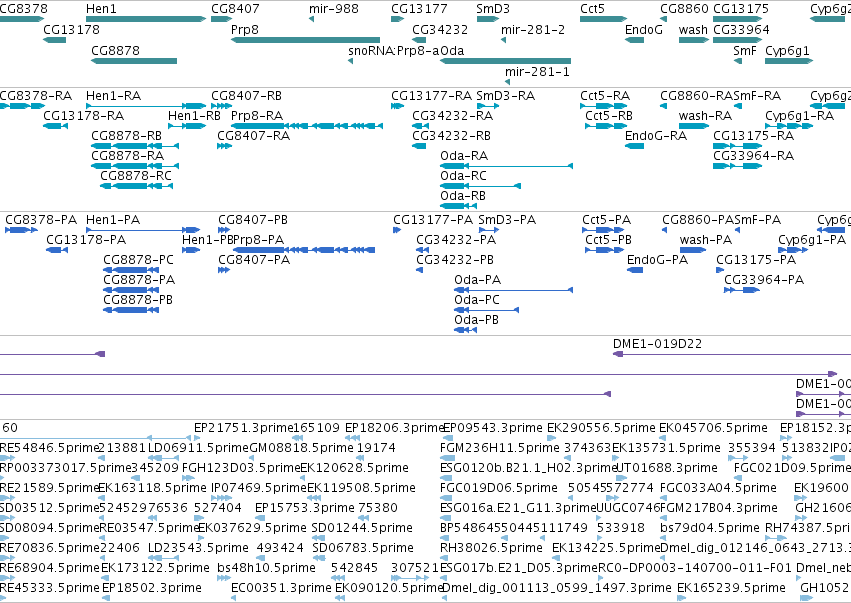Select the CG8878-RB transcript
The height and width of the screenshot is (603, 851).
coord(135,146)
